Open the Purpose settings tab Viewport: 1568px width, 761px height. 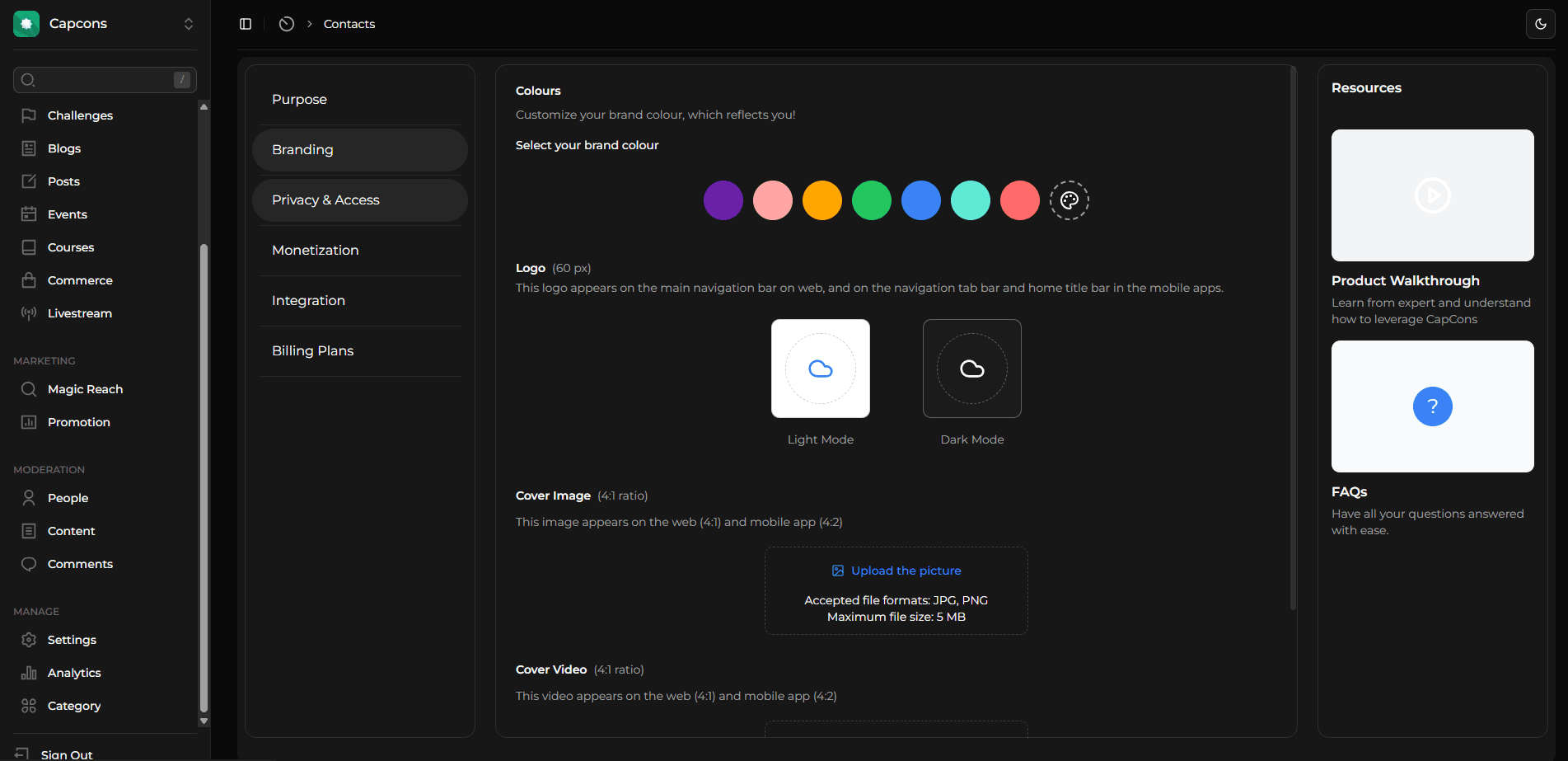[x=360, y=100]
